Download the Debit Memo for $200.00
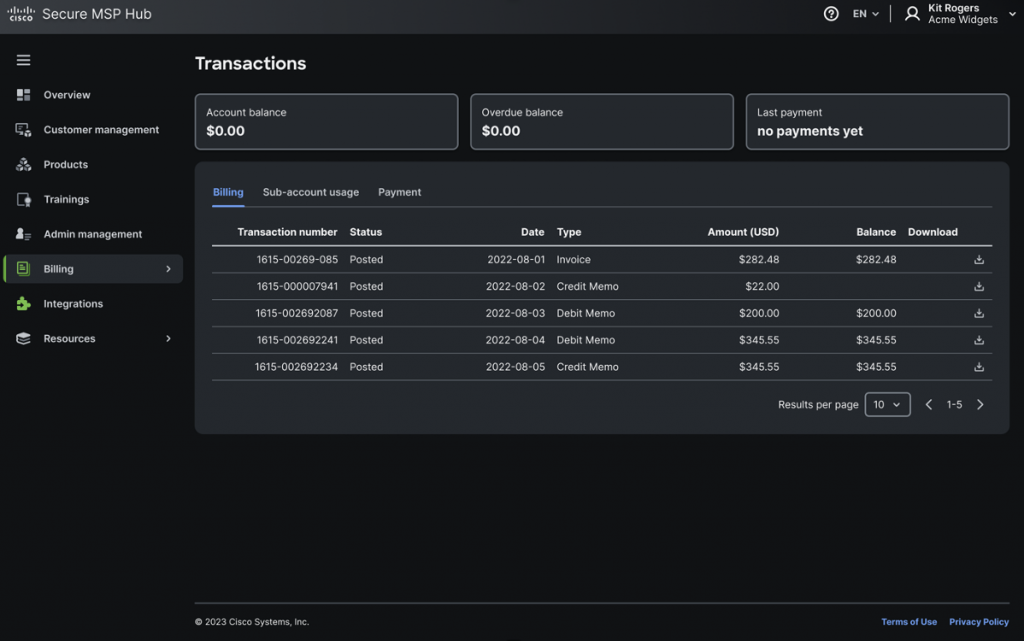Screen dimensions: 1024x641 [979, 314]
